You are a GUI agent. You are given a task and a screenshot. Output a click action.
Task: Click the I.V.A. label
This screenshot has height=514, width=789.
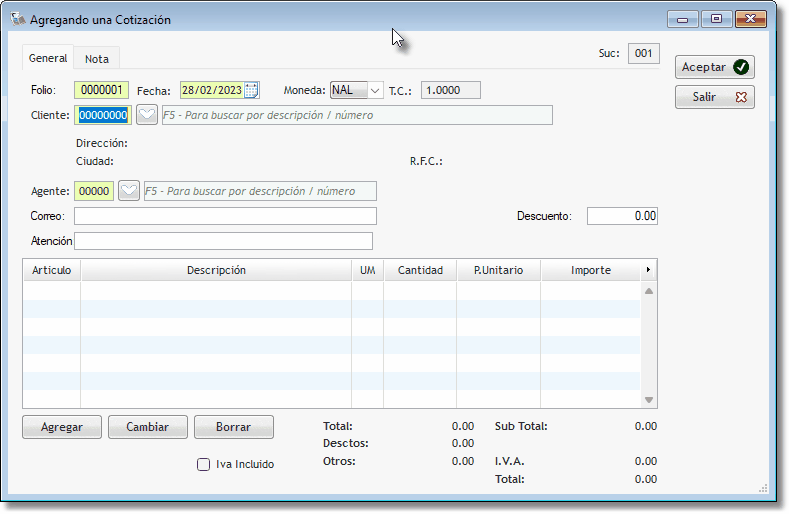tap(509, 461)
